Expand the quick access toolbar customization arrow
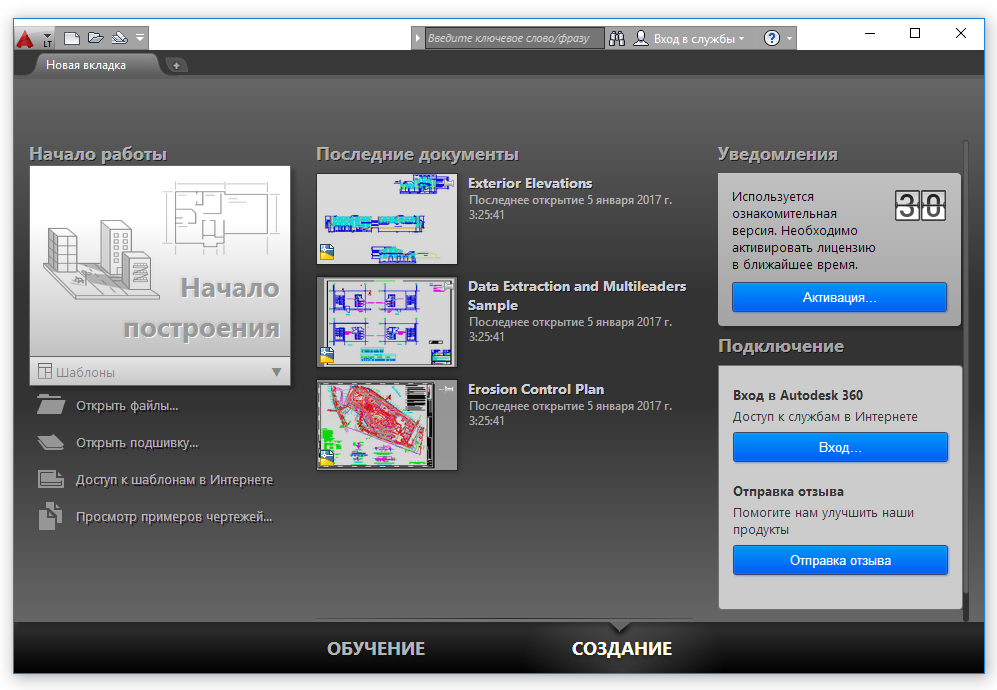 click(x=140, y=38)
